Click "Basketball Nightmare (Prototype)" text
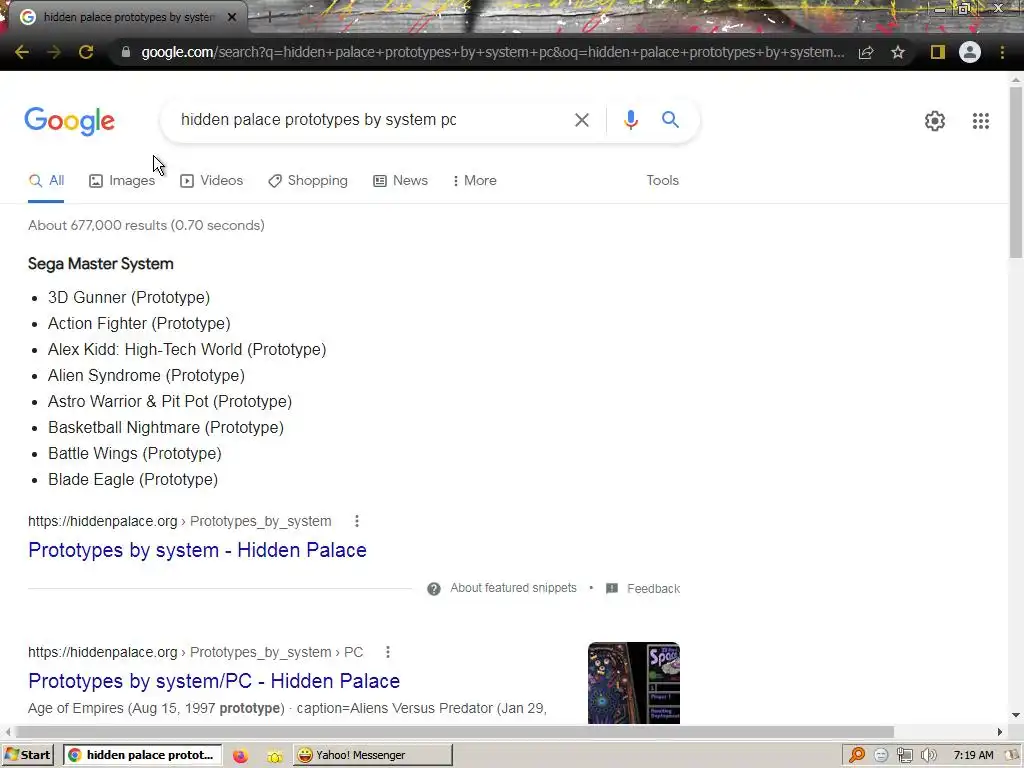 166,428
